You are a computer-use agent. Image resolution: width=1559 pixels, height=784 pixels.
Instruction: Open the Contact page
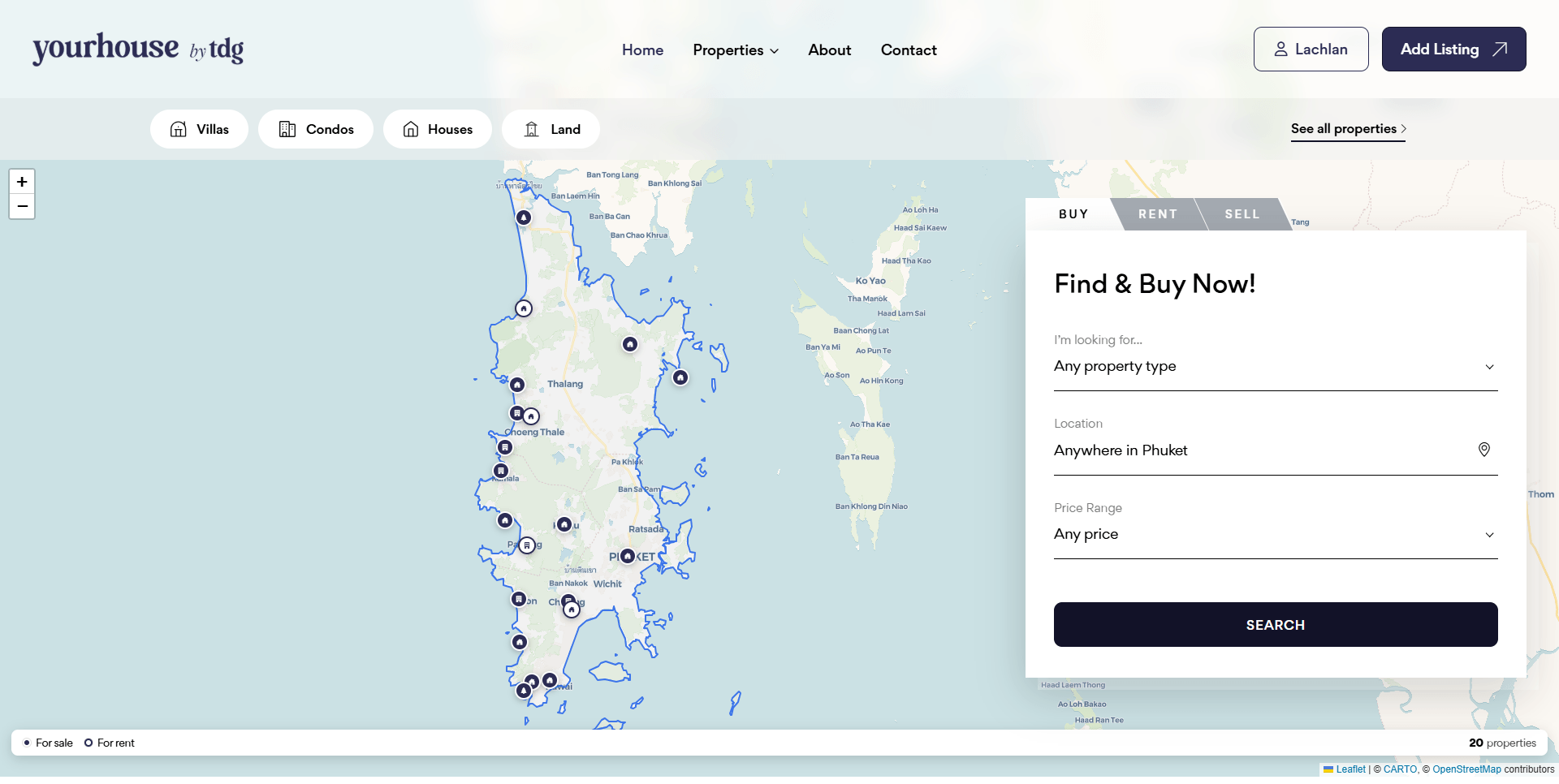(x=909, y=50)
